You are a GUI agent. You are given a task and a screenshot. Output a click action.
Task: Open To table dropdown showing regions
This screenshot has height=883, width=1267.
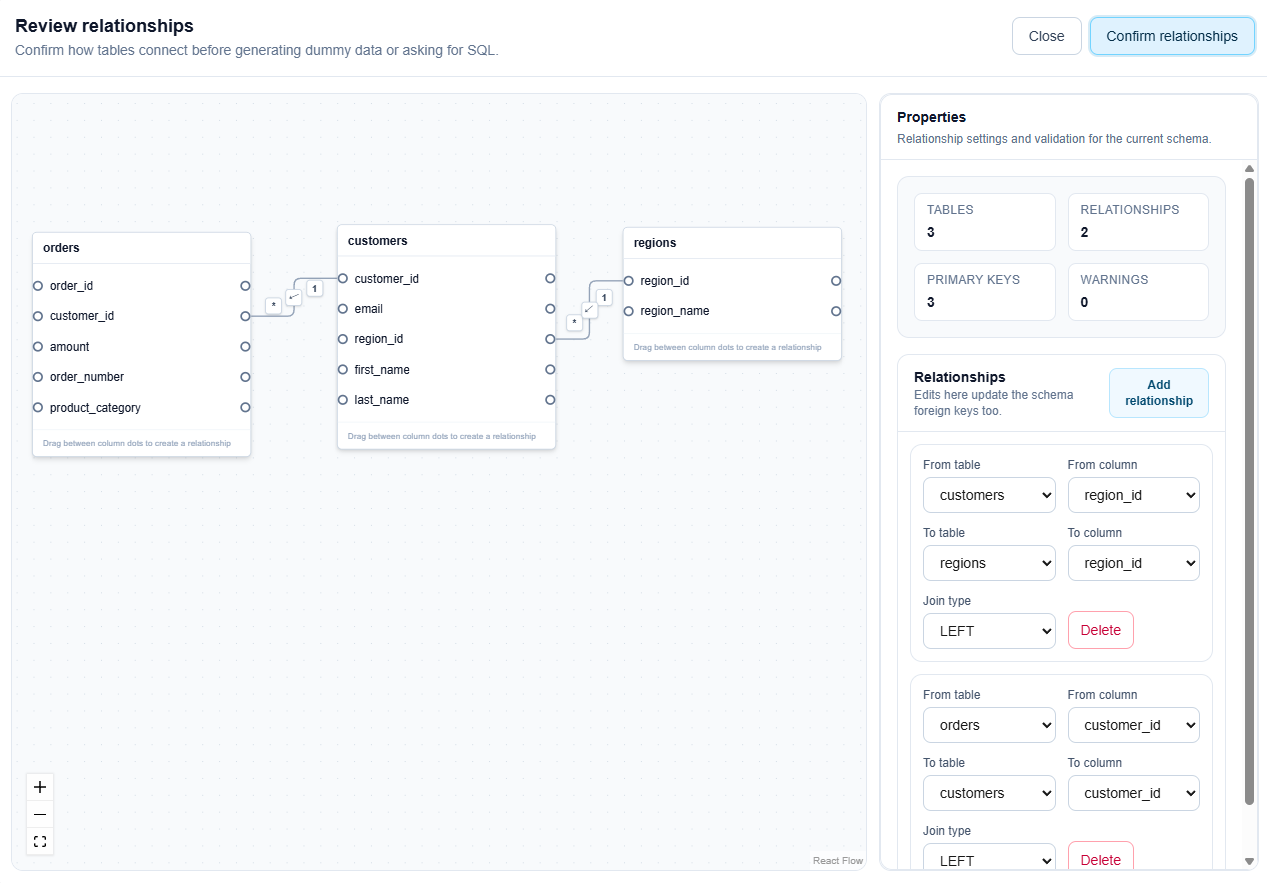tap(989, 563)
